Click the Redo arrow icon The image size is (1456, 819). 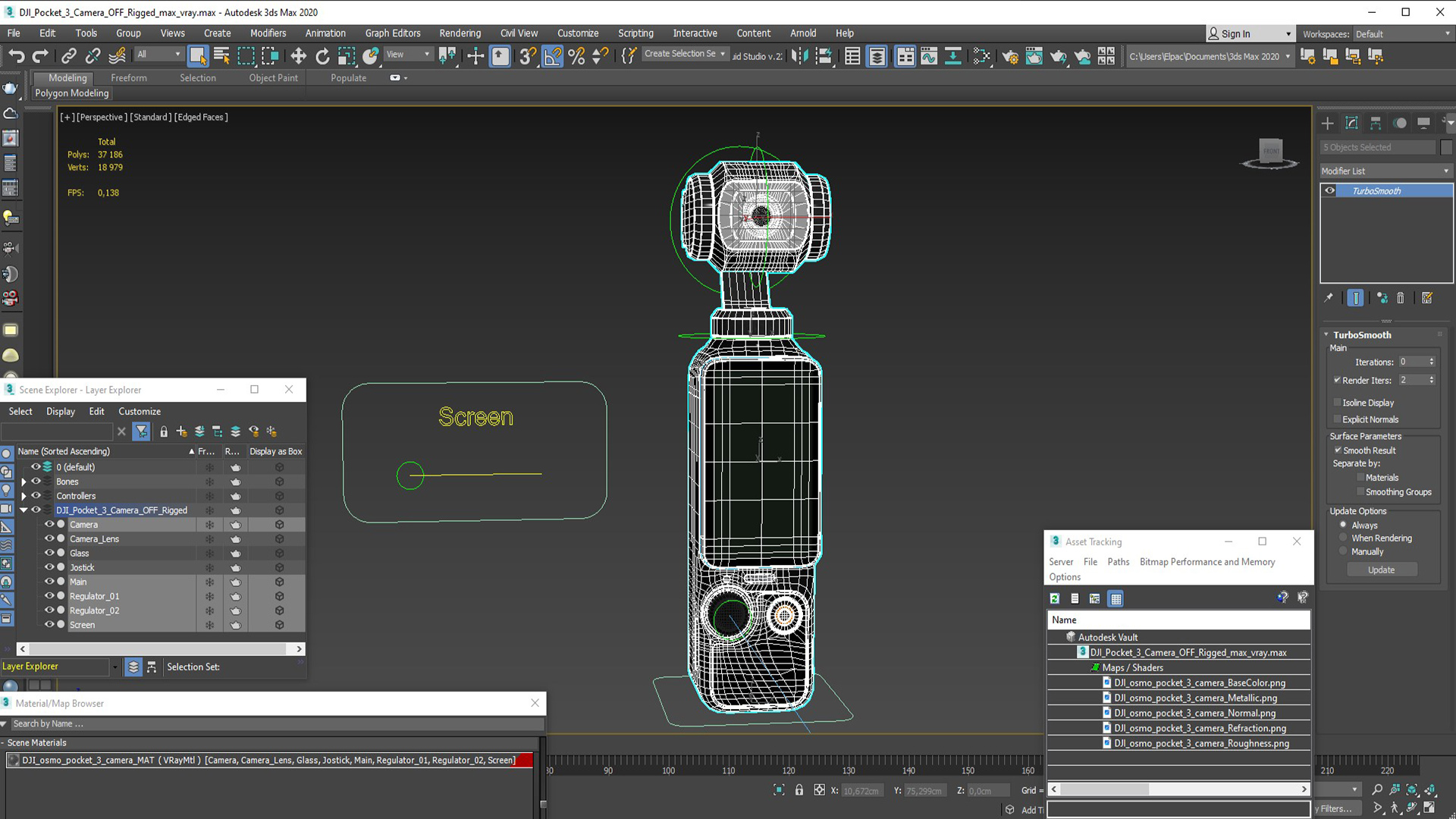[x=41, y=55]
